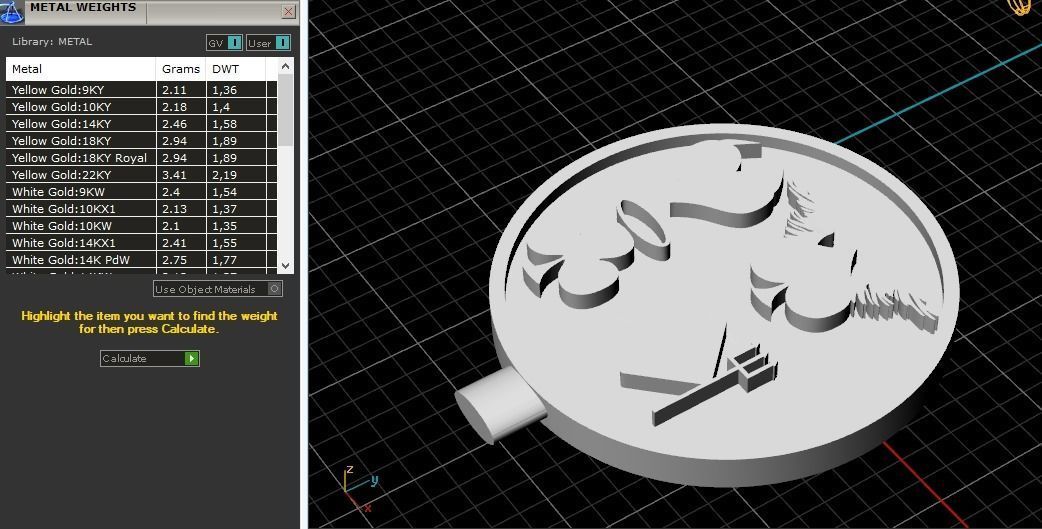
Task: Click the metal list scrollbar thumb
Action: pos(285,110)
